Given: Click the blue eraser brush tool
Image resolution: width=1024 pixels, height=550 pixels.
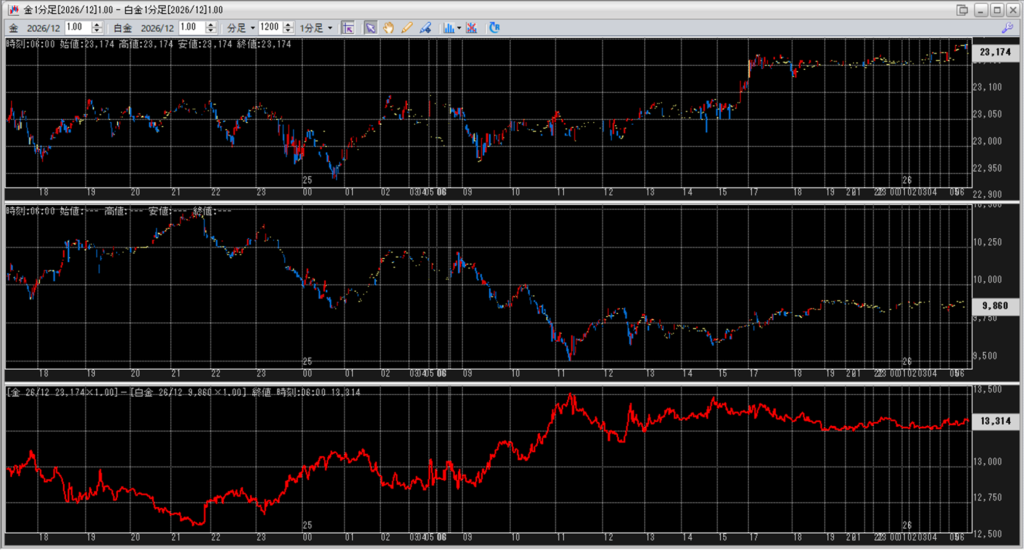Looking at the screenshot, I should click(425, 28).
